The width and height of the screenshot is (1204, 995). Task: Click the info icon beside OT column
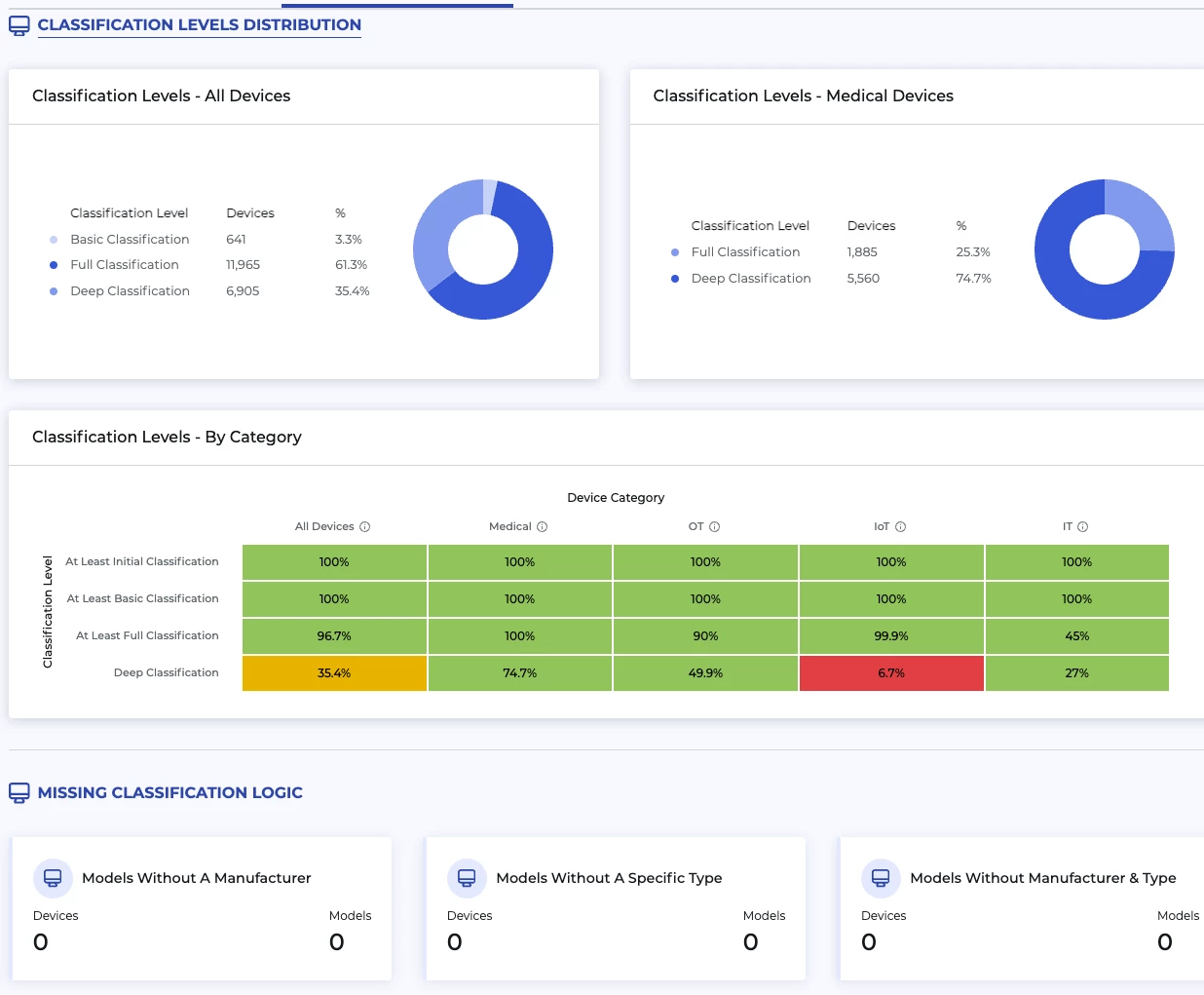pos(714,527)
